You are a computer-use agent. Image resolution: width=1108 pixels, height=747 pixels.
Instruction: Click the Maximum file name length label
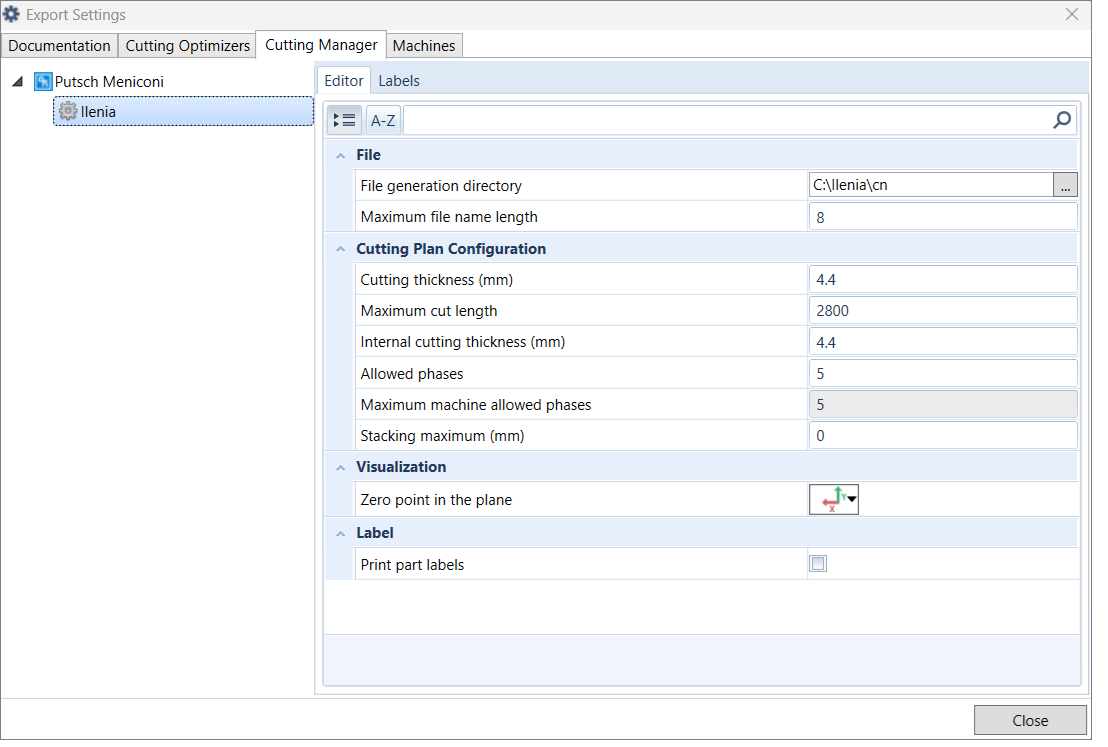pos(449,217)
